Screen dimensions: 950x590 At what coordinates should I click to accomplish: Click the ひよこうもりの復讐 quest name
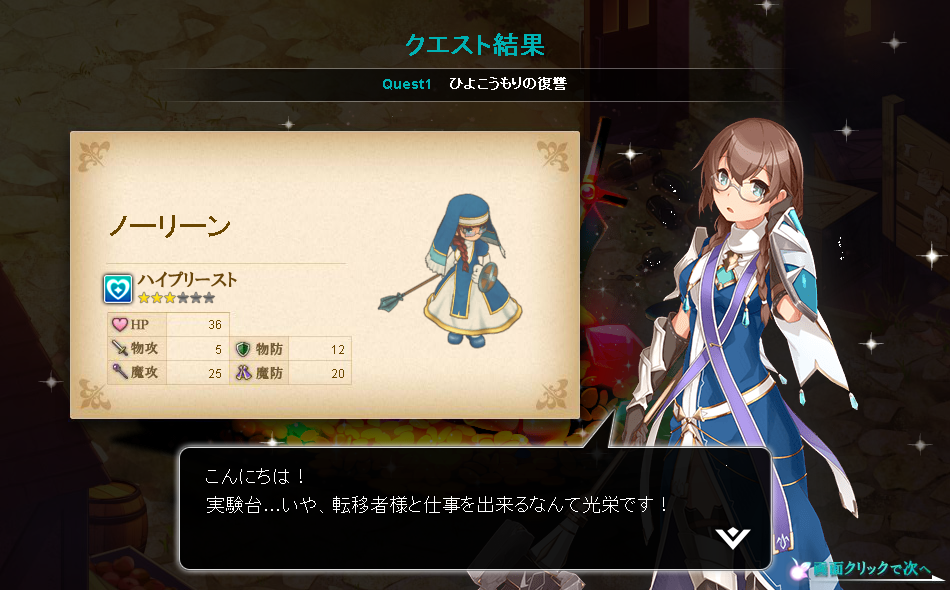[508, 84]
